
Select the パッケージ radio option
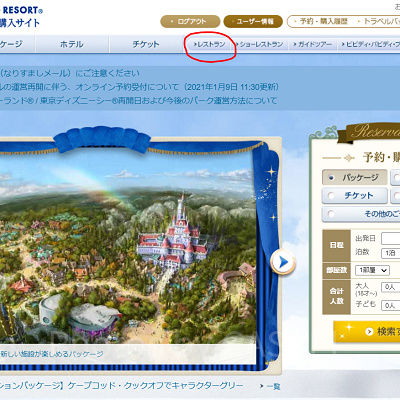tap(354, 178)
